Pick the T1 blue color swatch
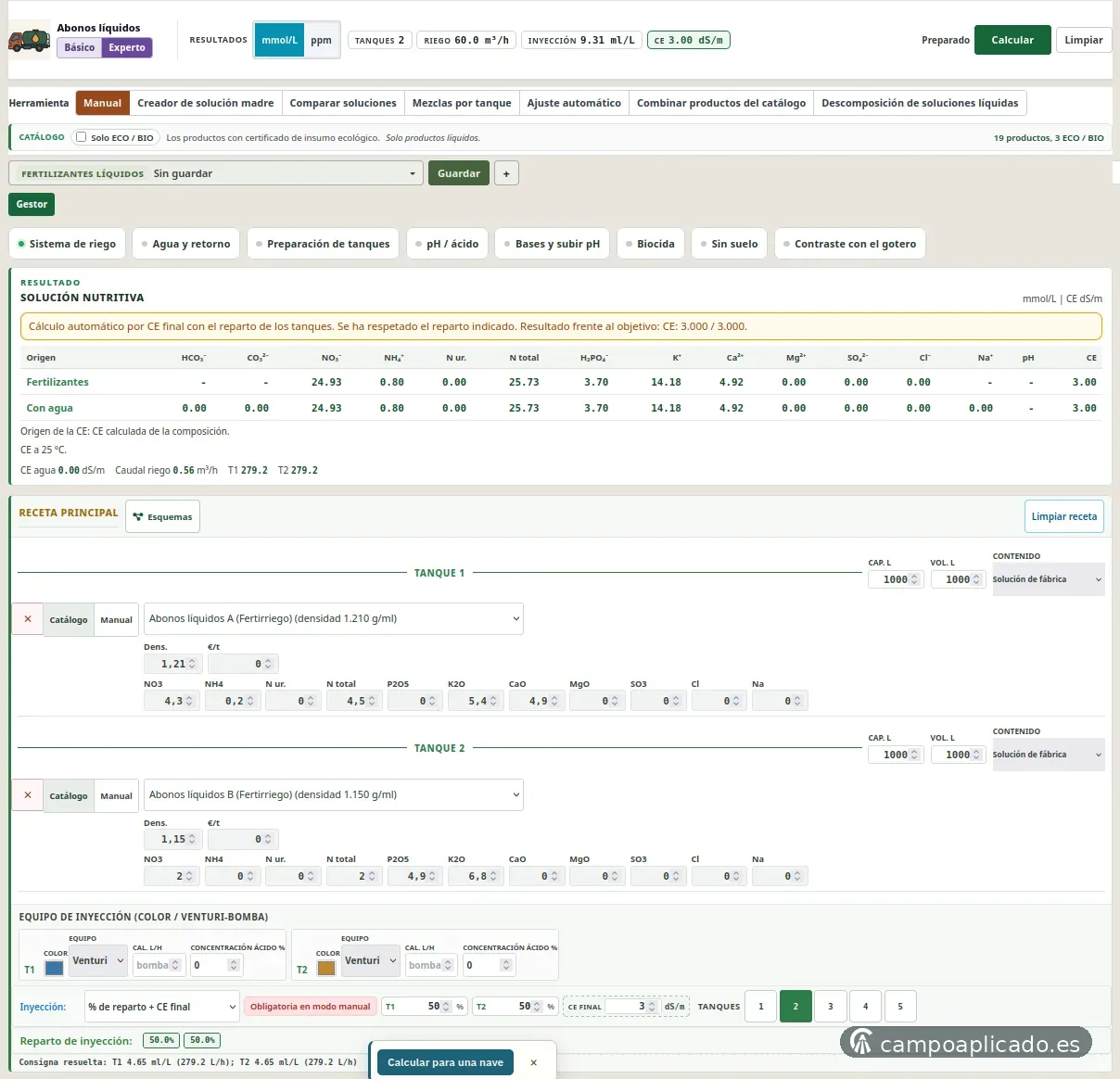Viewport: 1120px width, 1079px height. [55, 968]
